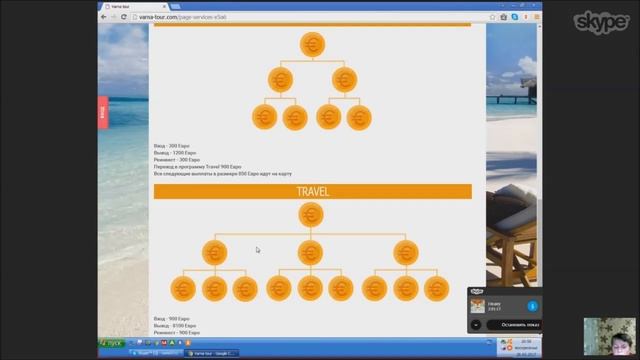Reload the page with the refresh icon
Screen dimensions: 640x360
[124, 17]
